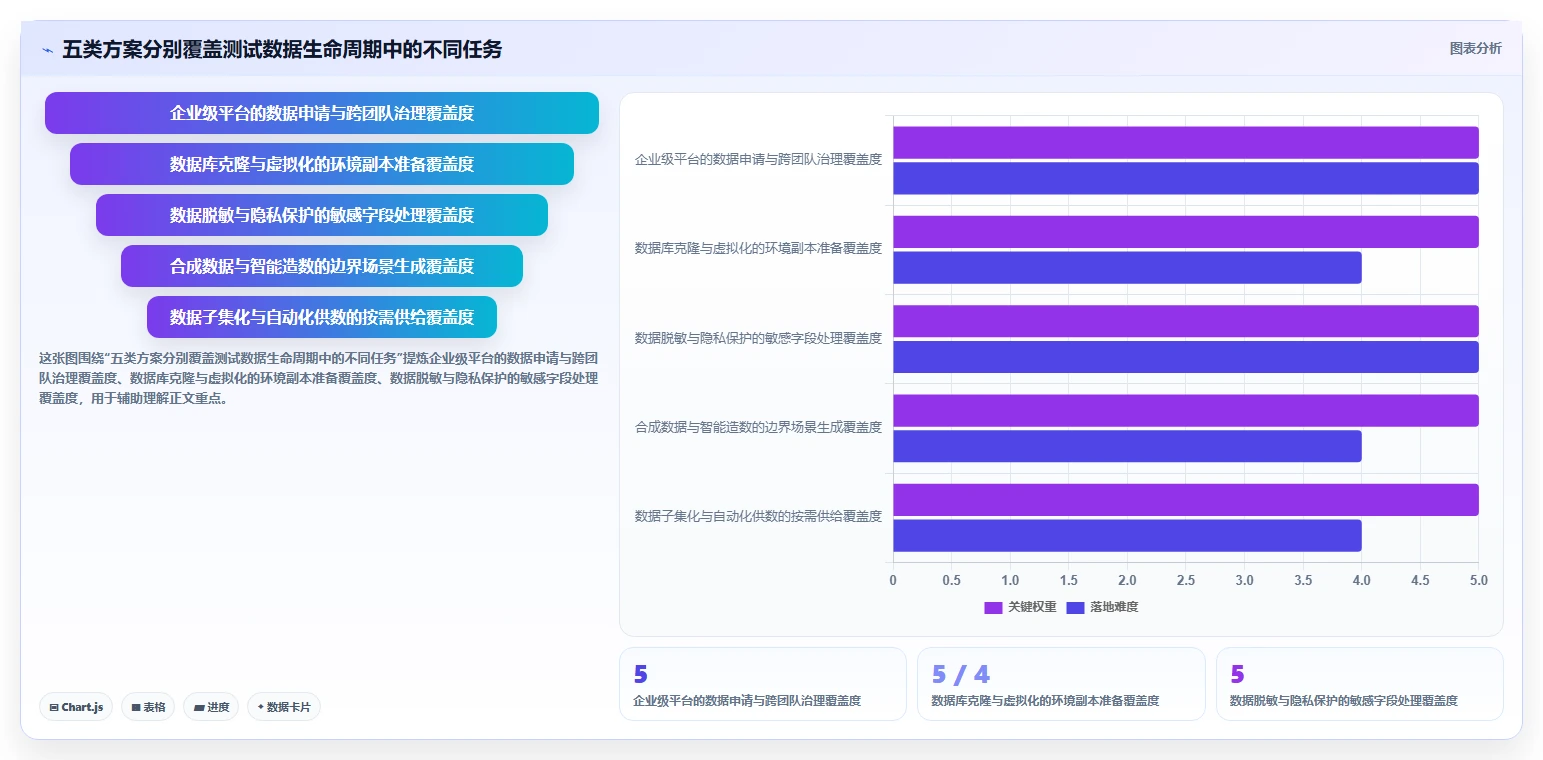Click the 关键权重 bar for 数据子集化与自动化供数
This screenshot has width=1543, height=760.
[x=1186, y=500]
